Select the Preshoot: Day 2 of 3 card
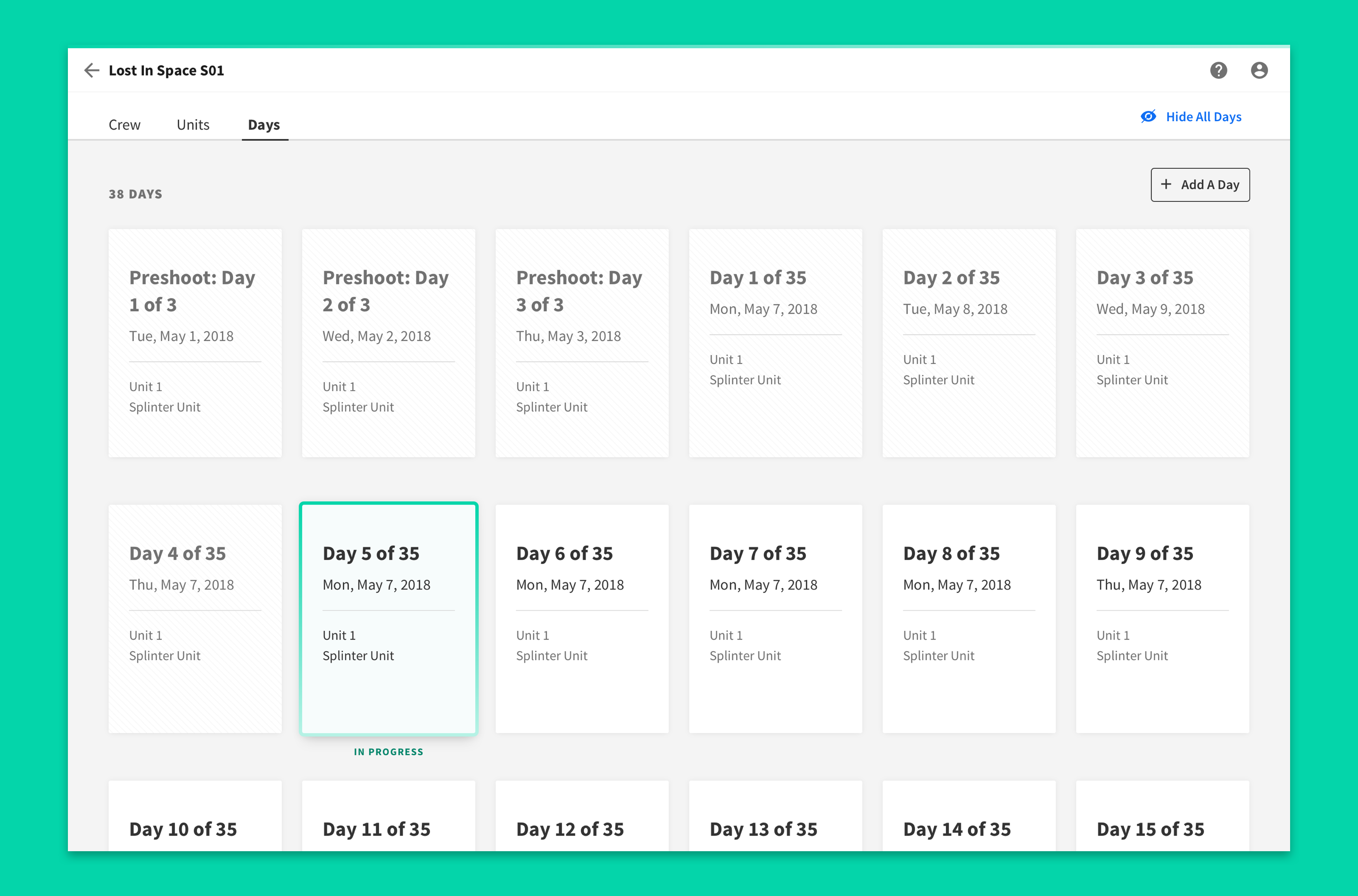1358x896 pixels. [389, 343]
